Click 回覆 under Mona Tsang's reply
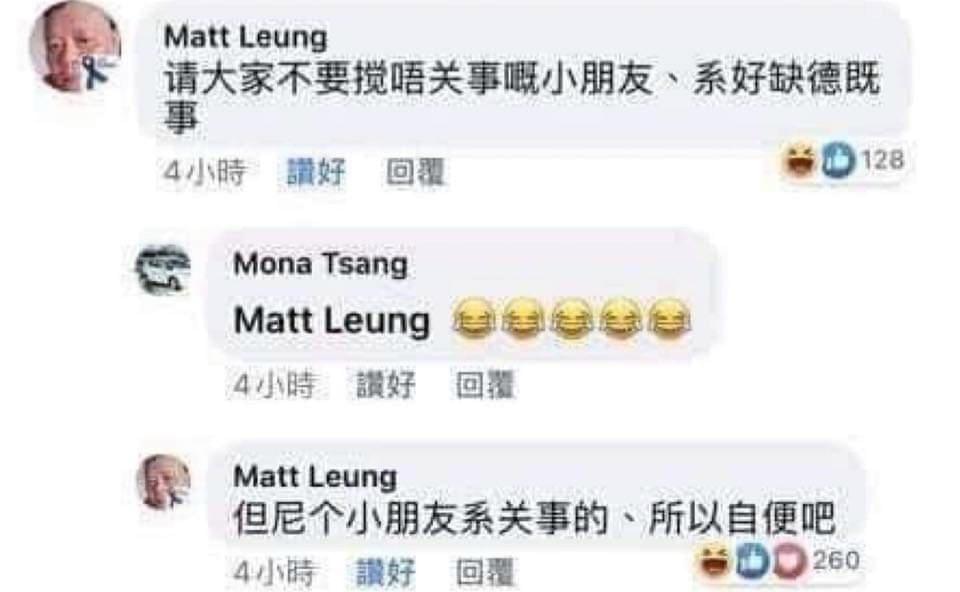Image resolution: width=960 pixels, height=592 pixels. click(485, 385)
